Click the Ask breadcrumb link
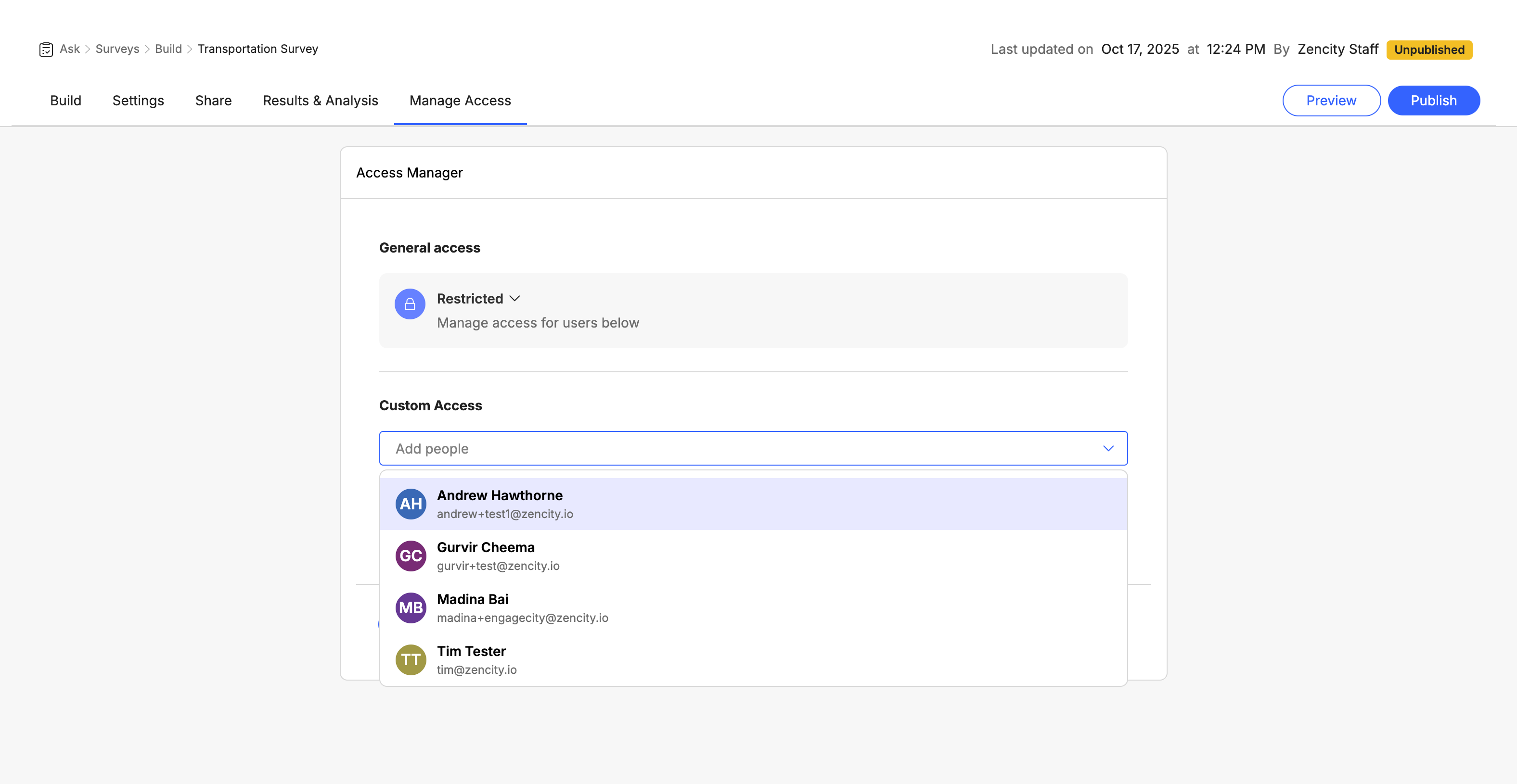This screenshot has width=1517, height=784. 69,49
